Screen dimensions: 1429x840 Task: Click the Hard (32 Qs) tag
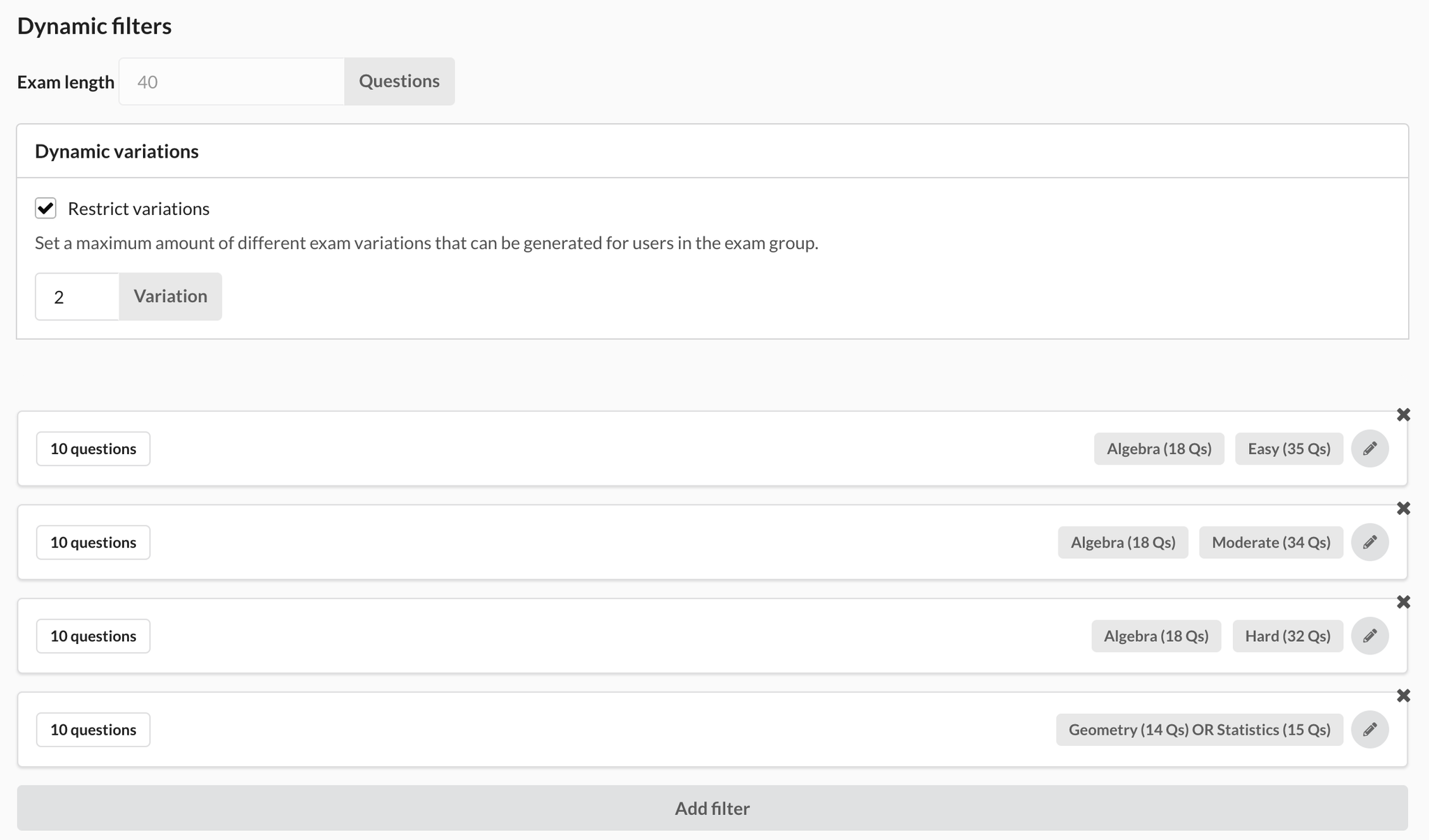1287,636
